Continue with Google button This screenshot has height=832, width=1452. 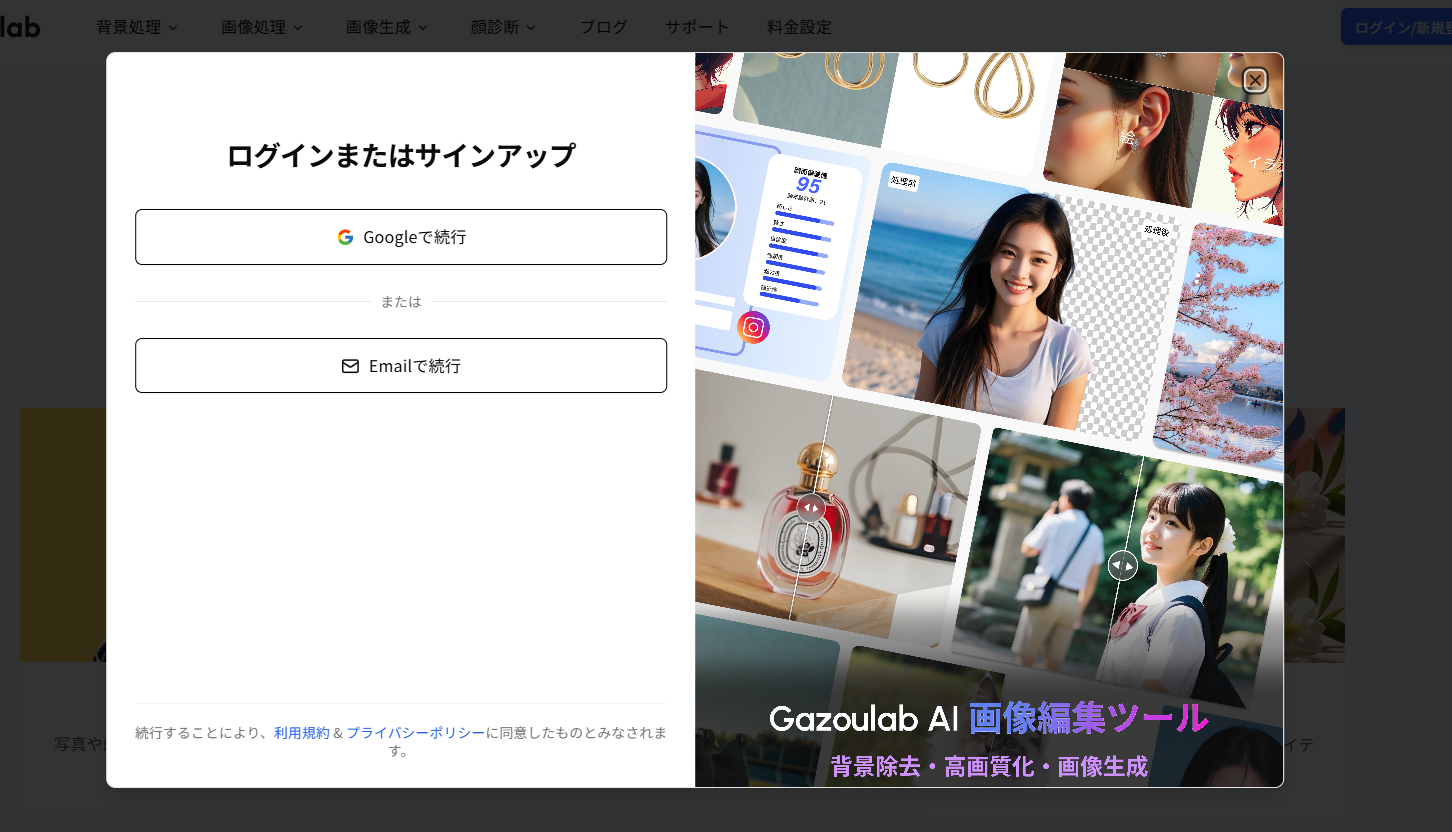click(401, 237)
